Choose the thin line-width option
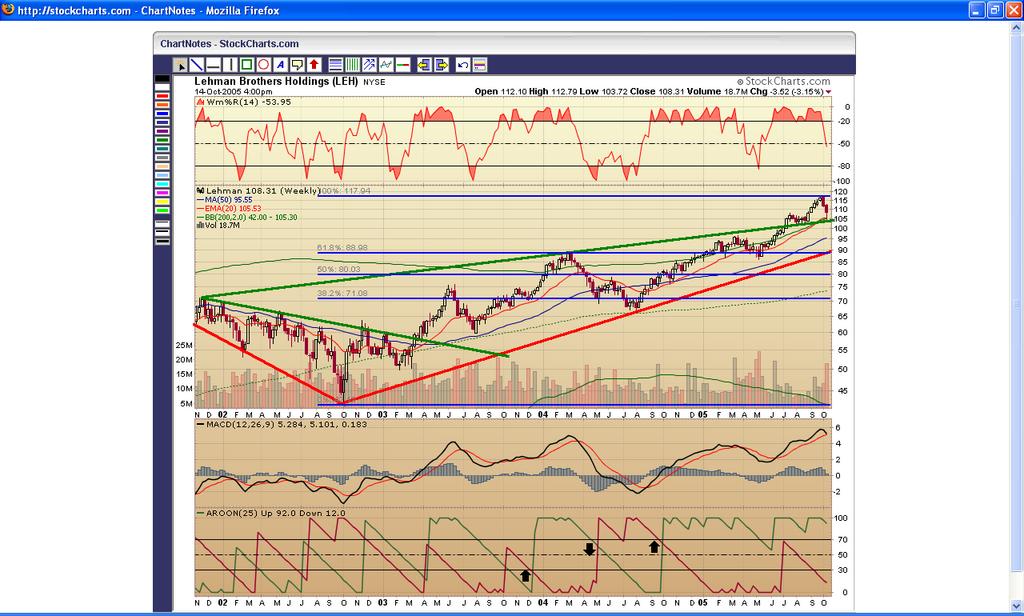The image size is (1024, 616). [x=162, y=224]
